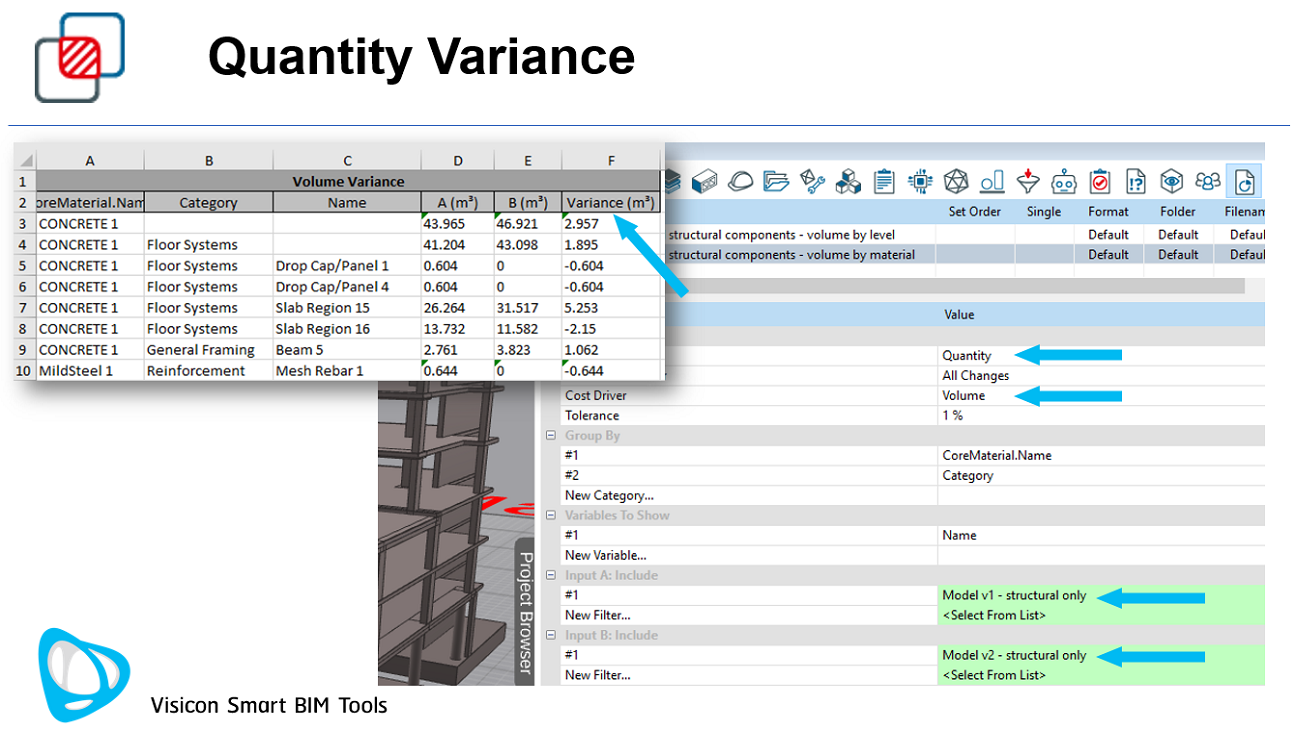The image size is (1294, 730).
Task: Click the robot face toolbar icon
Action: point(1064,181)
